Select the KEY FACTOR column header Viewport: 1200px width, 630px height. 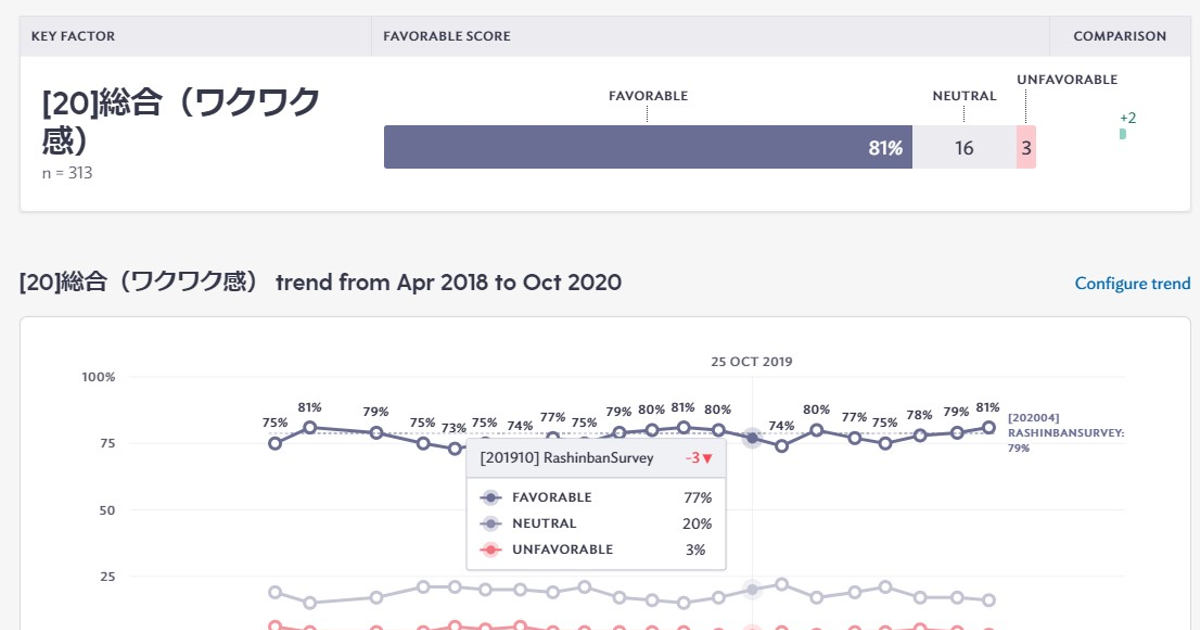click(73, 36)
